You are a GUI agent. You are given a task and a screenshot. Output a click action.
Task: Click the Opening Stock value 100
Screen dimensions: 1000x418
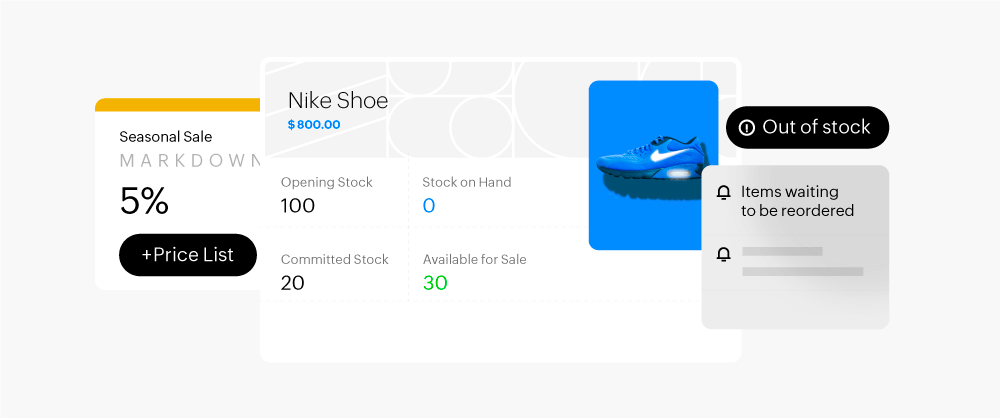pyautogui.click(x=297, y=206)
